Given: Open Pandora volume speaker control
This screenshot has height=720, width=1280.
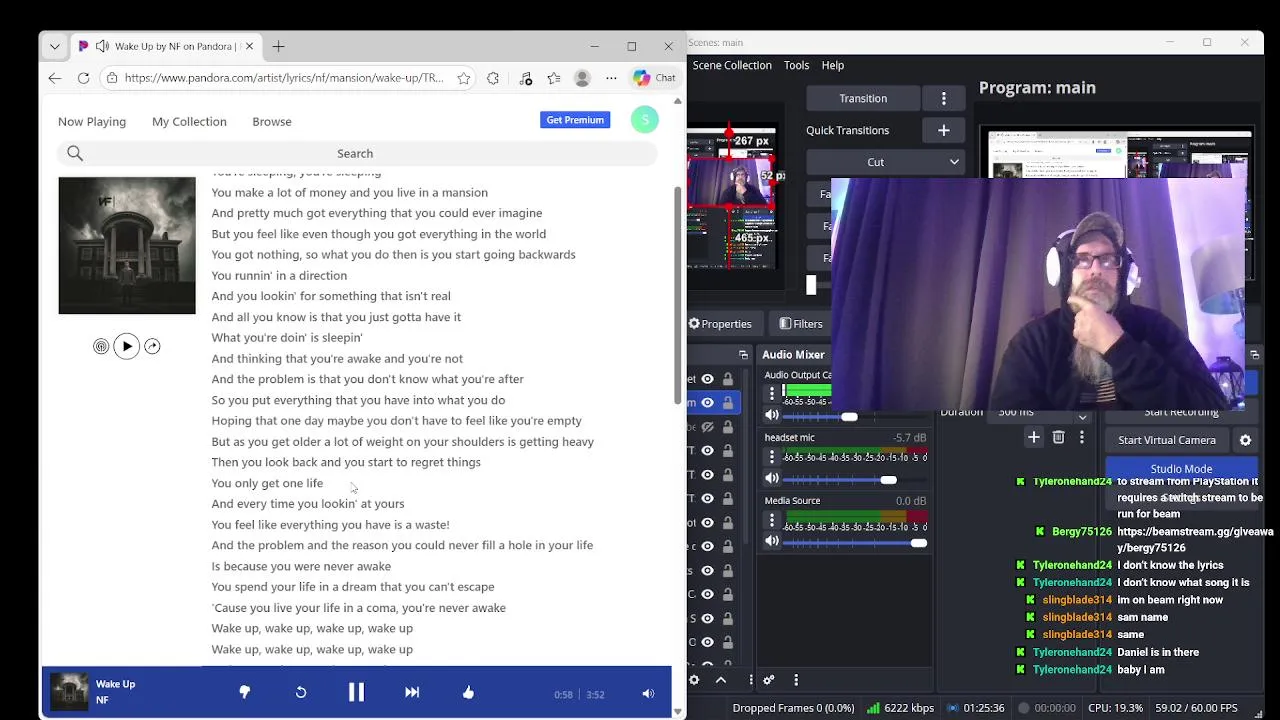Looking at the screenshot, I should pos(648,693).
